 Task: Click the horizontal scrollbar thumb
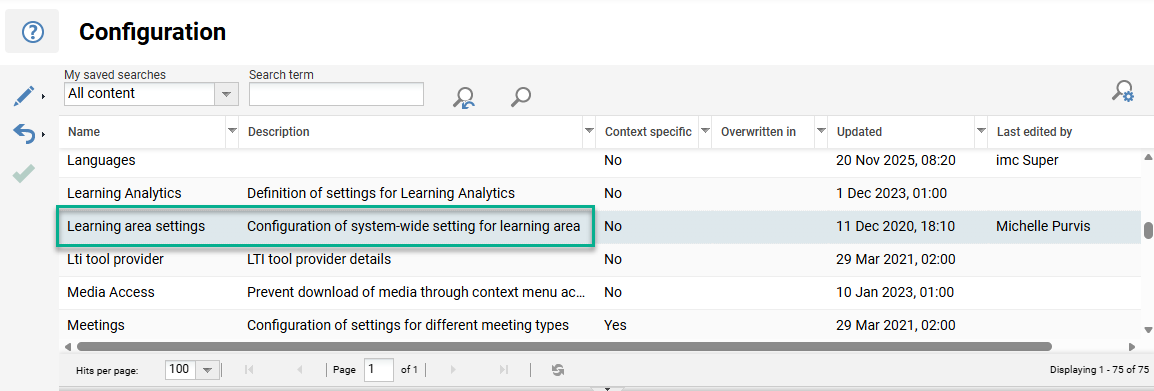click(564, 346)
